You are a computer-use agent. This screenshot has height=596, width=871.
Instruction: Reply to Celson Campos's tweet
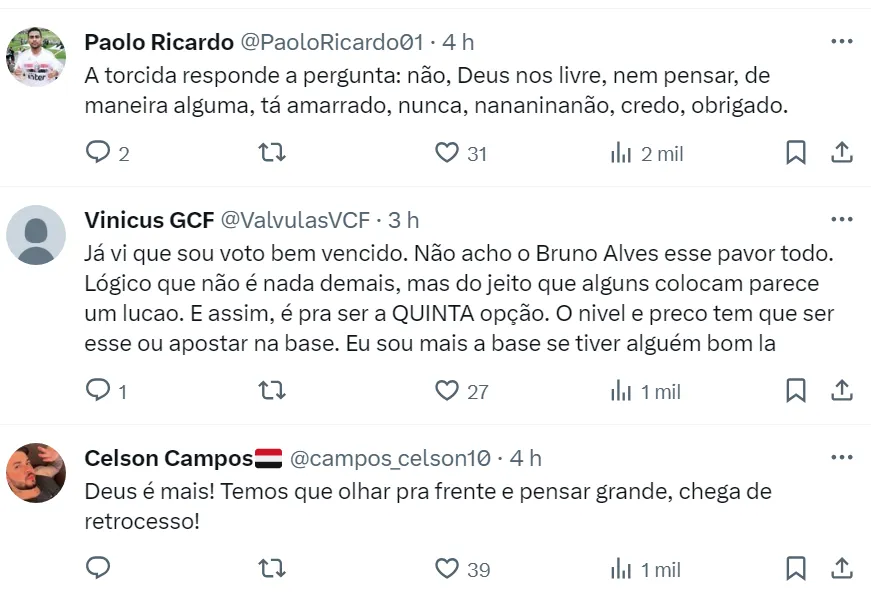98,569
